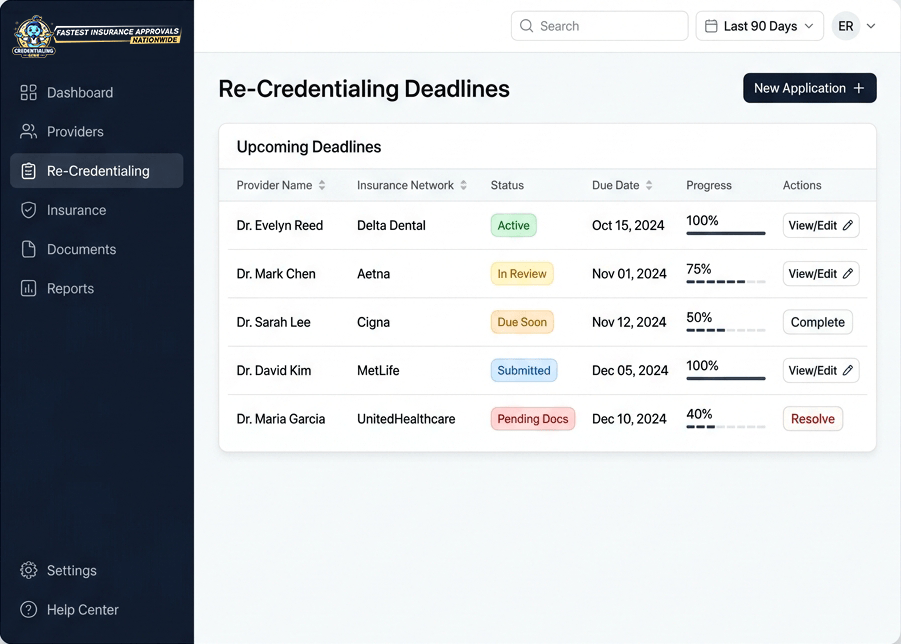Viewport: 901px width, 644px height.
Task: Click the Upcoming Deadlines heading
Action: (x=309, y=146)
